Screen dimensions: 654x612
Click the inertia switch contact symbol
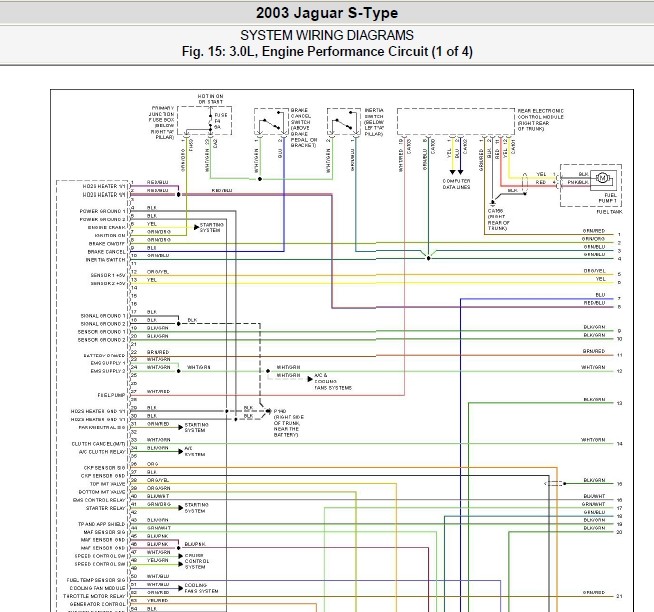pyautogui.click(x=343, y=122)
